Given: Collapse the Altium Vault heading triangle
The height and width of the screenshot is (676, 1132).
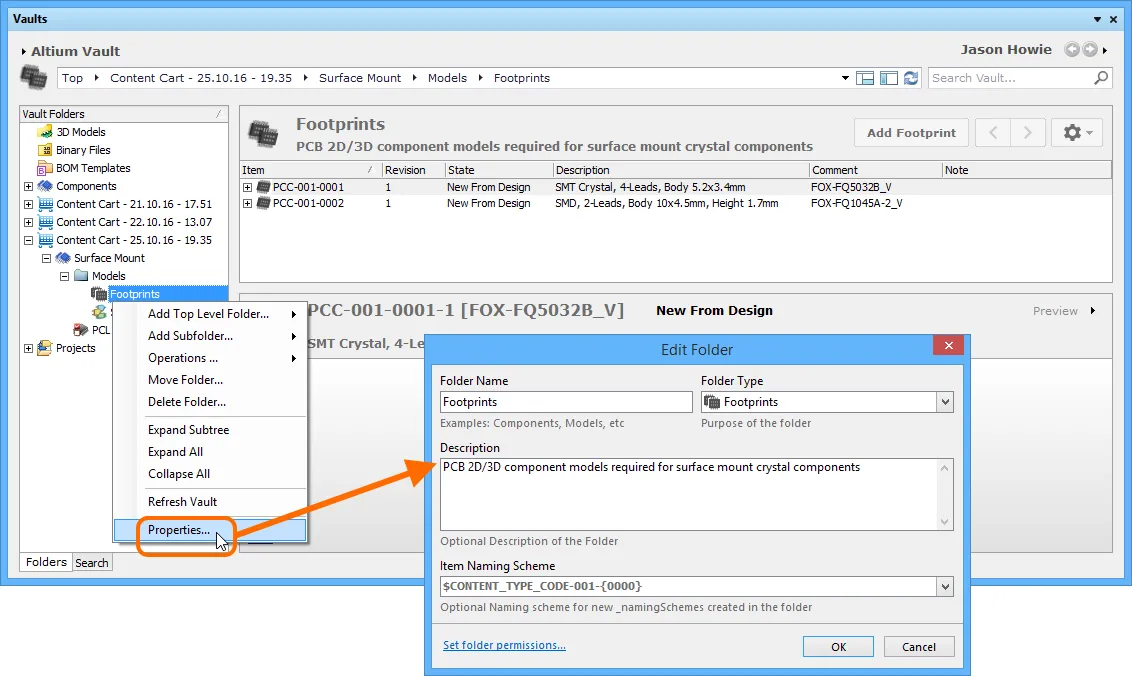Looking at the screenshot, I should coord(24,52).
